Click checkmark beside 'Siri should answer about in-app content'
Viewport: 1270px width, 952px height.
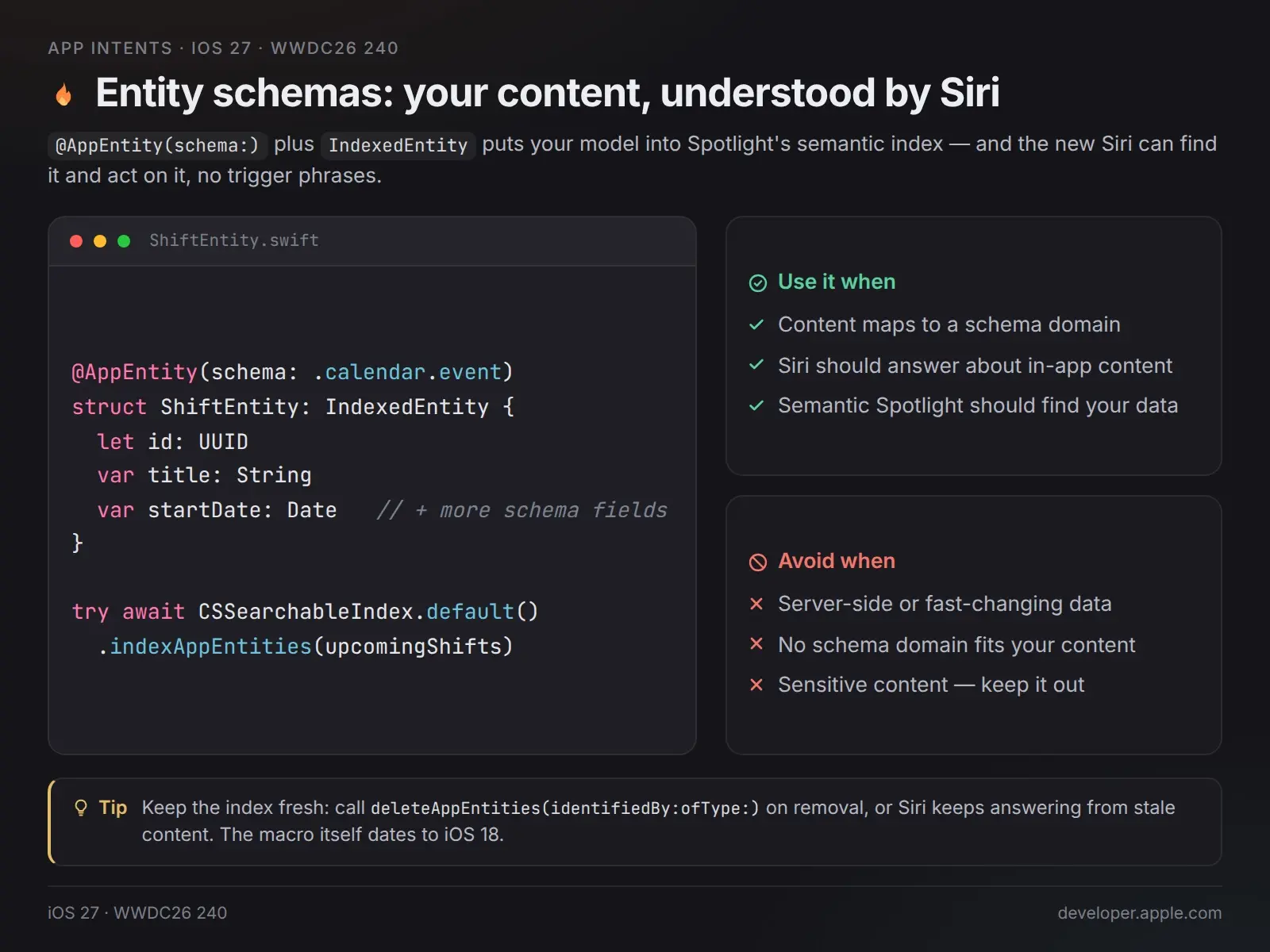(756, 365)
